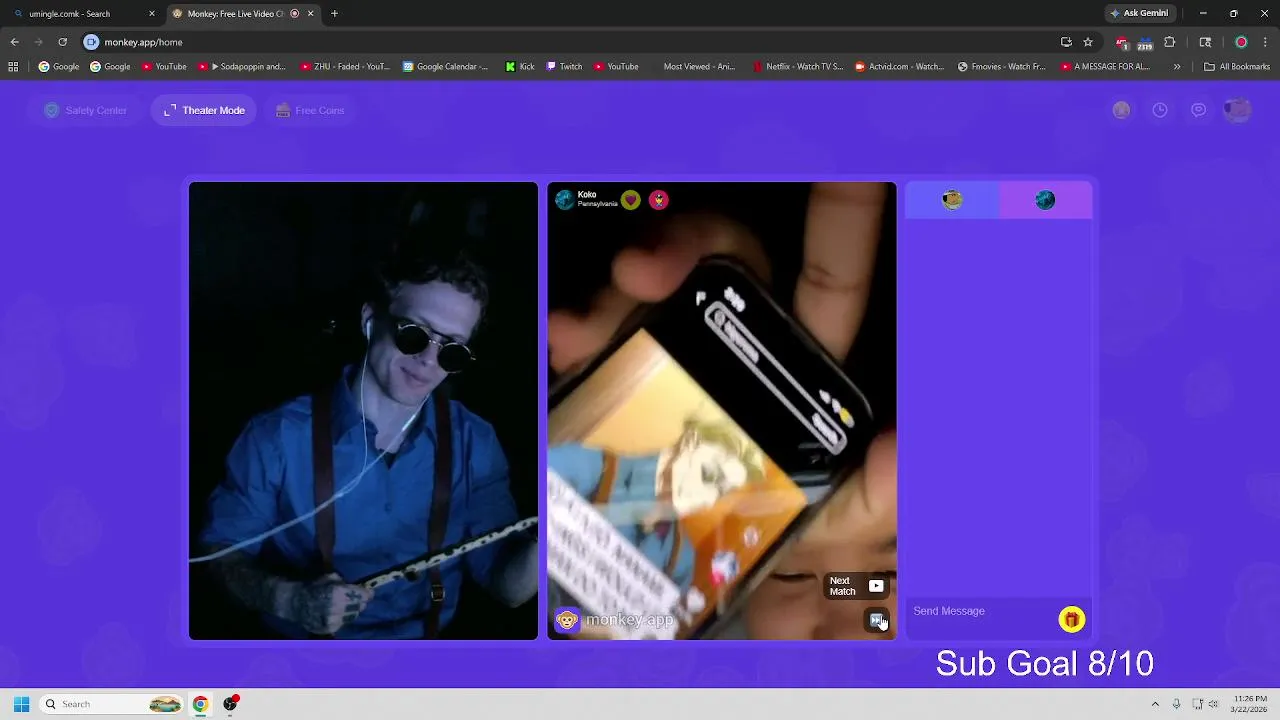Open the Extensions puzzle menu
Viewport: 1280px width, 720px height.
click(1170, 42)
